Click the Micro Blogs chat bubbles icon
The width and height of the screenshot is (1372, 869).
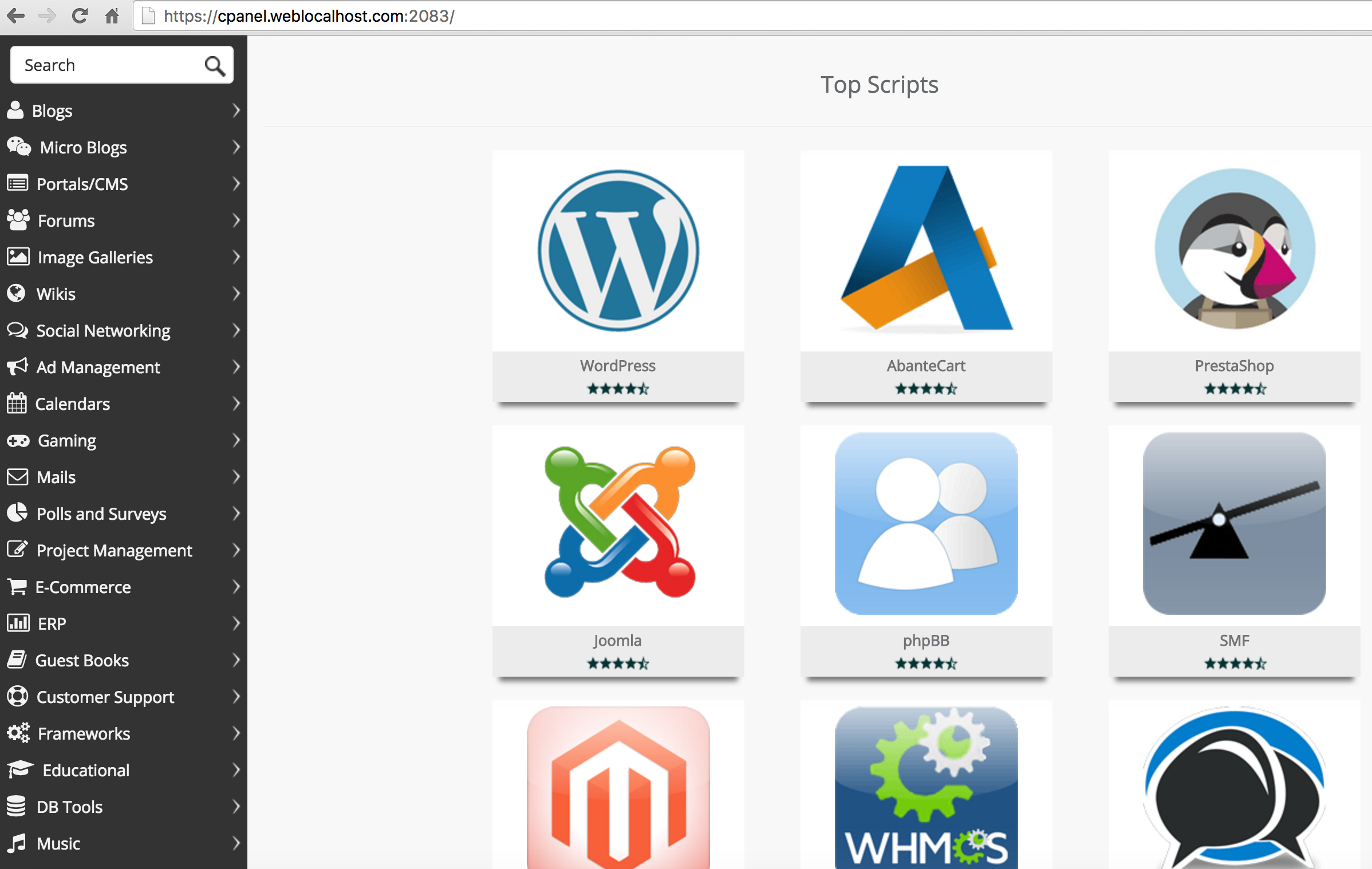(19, 147)
